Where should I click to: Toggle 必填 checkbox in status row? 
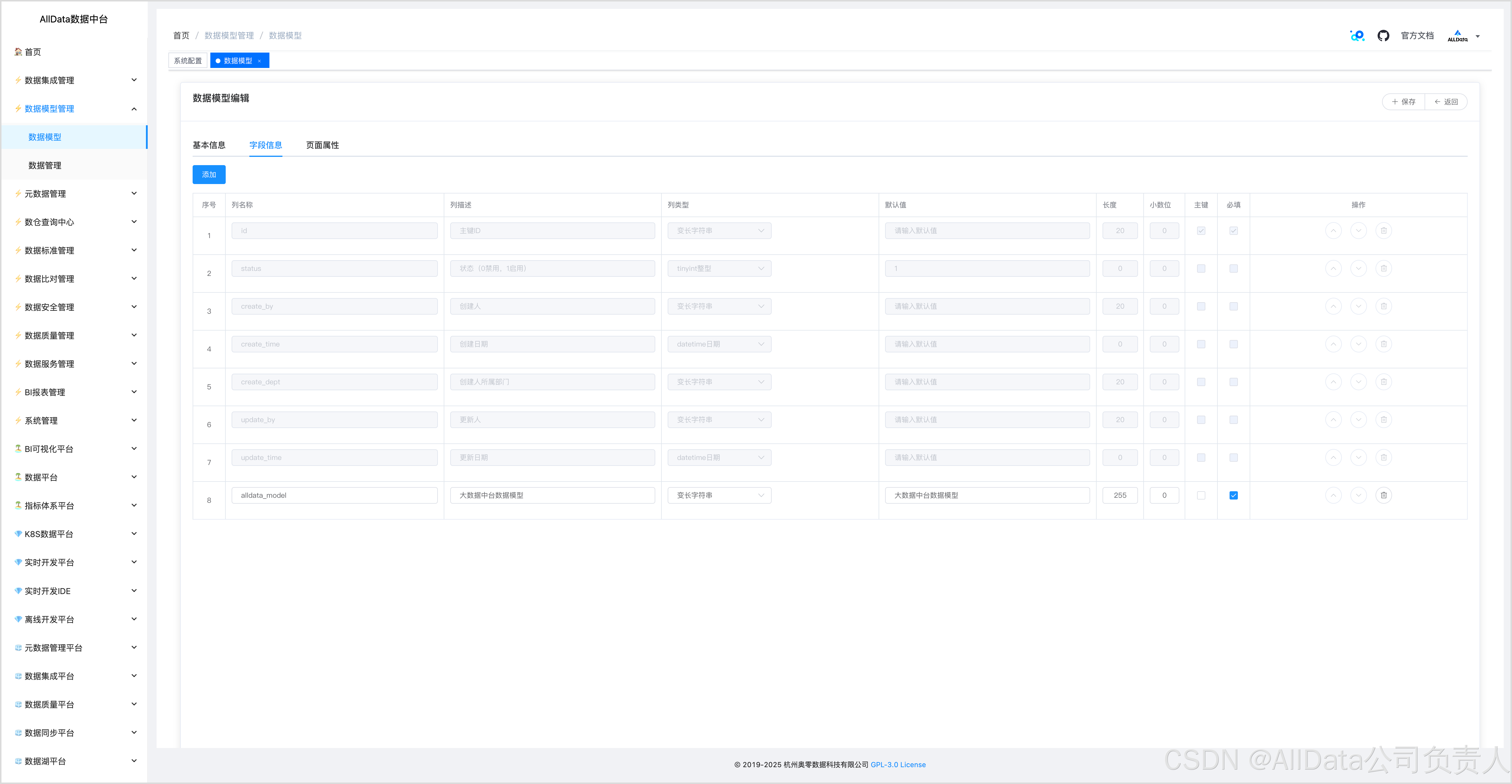click(x=1233, y=269)
